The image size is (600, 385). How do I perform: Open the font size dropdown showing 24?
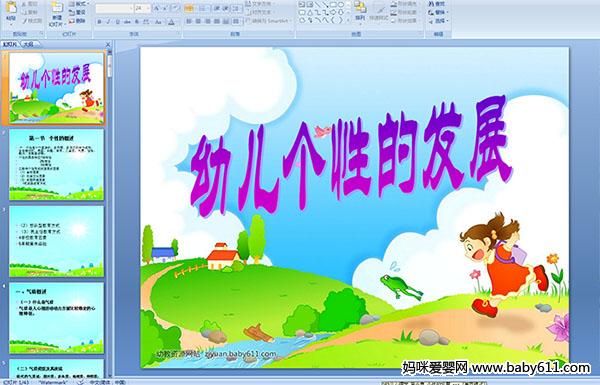click(142, 8)
